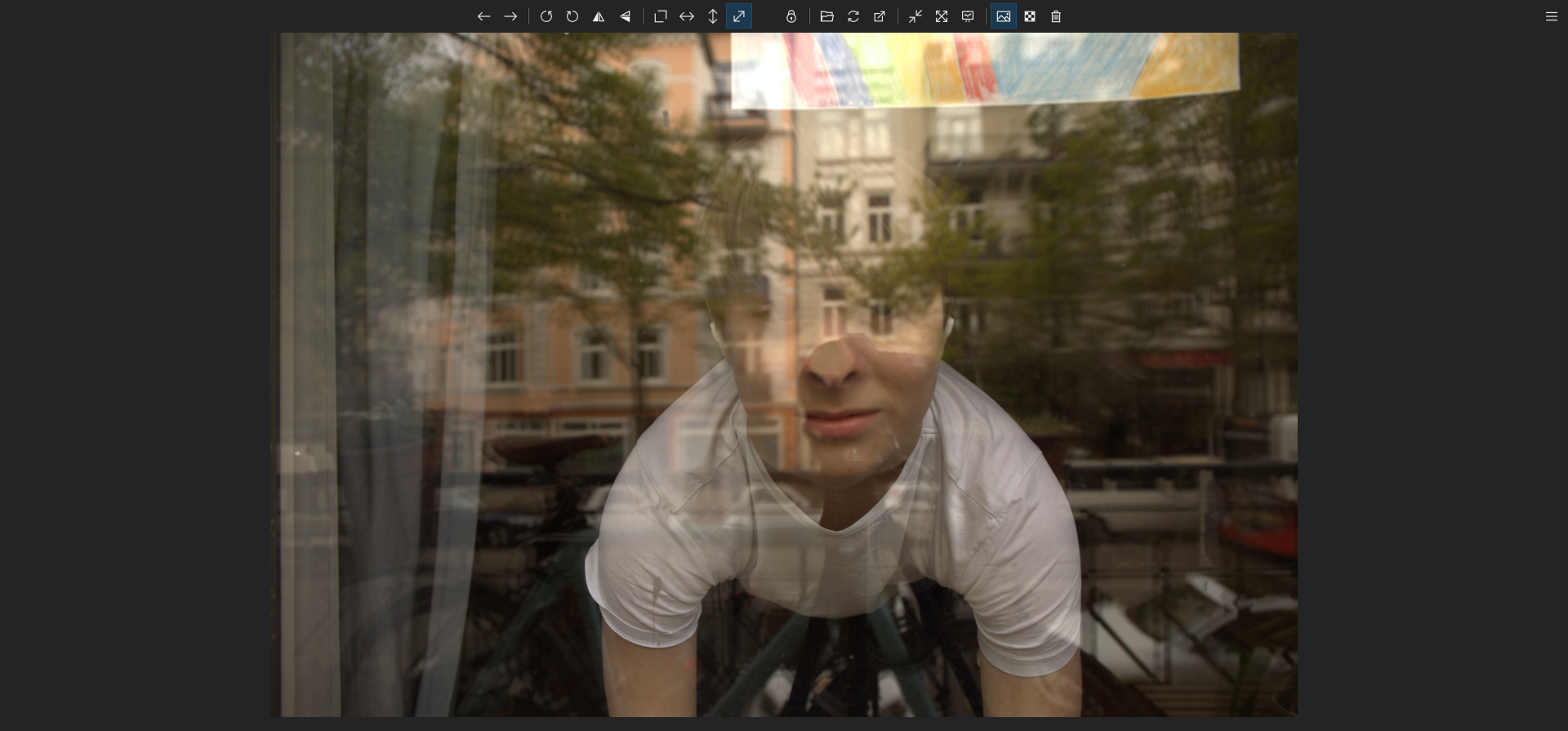Open an image file with folder icon
The height and width of the screenshot is (731, 1568).
pyautogui.click(x=827, y=16)
